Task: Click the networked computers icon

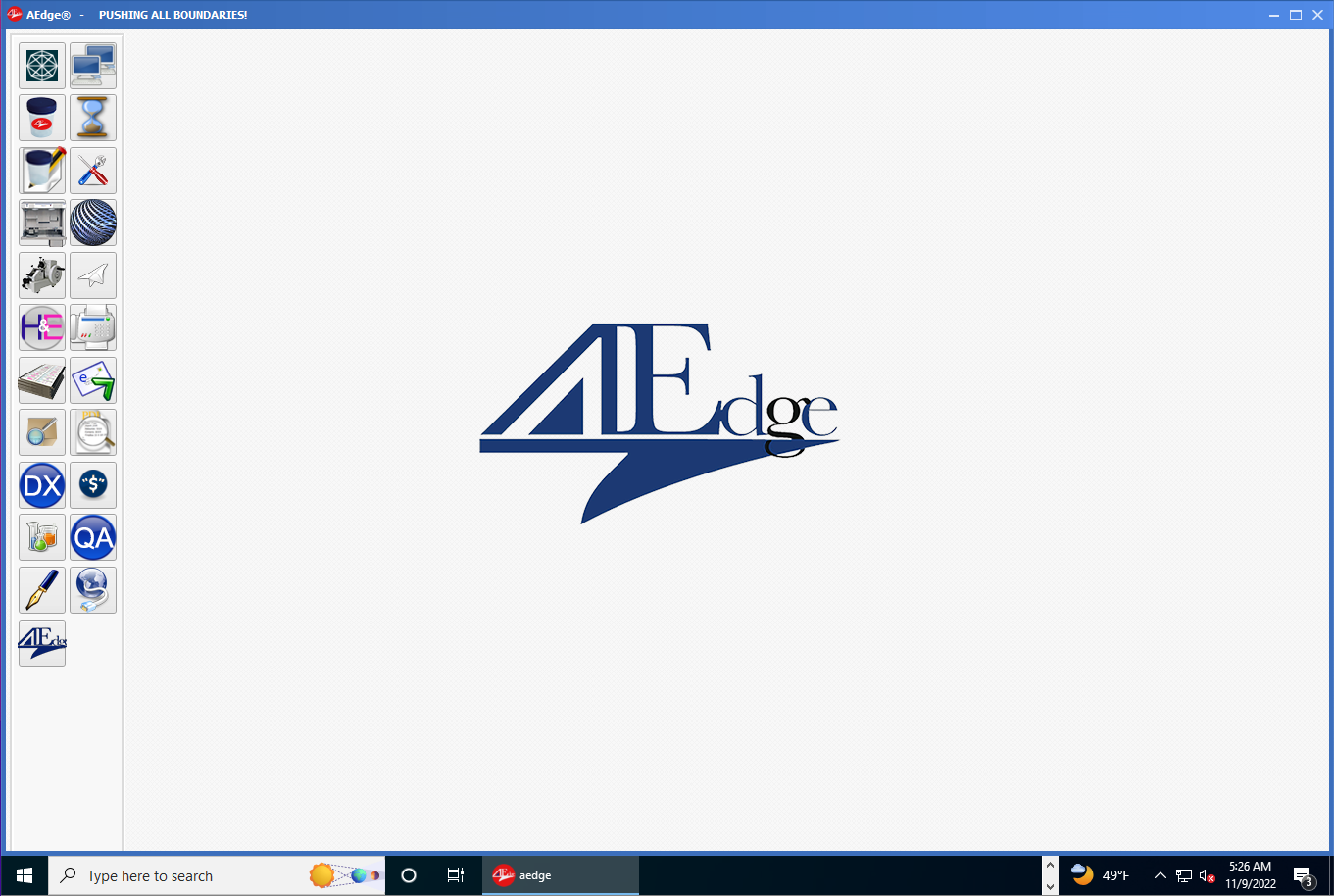Action: click(93, 66)
